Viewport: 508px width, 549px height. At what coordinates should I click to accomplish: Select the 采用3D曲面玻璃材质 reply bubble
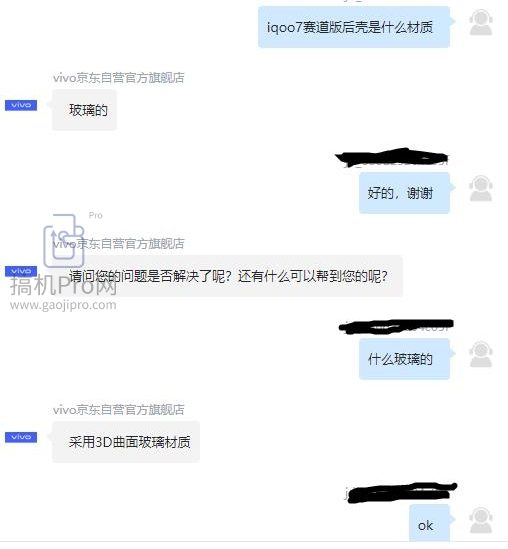click(126, 442)
